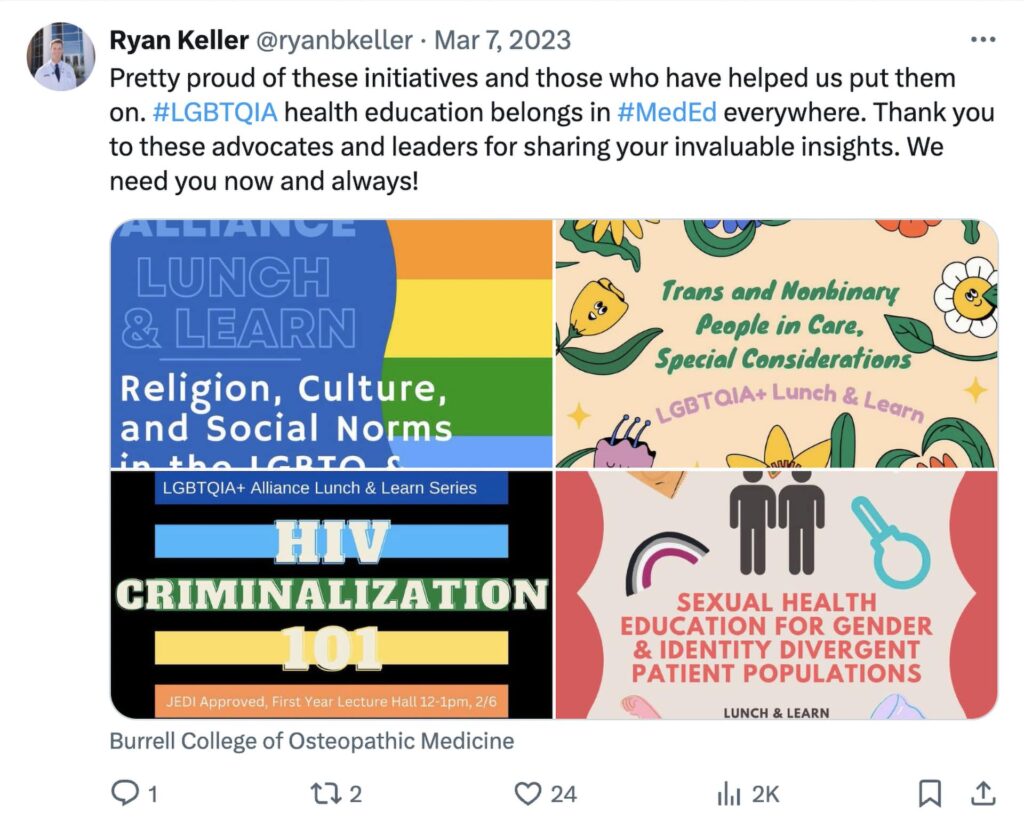Open the Religion, Culture, Social Norms image
The width and height of the screenshot is (1024, 827).
(331, 344)
